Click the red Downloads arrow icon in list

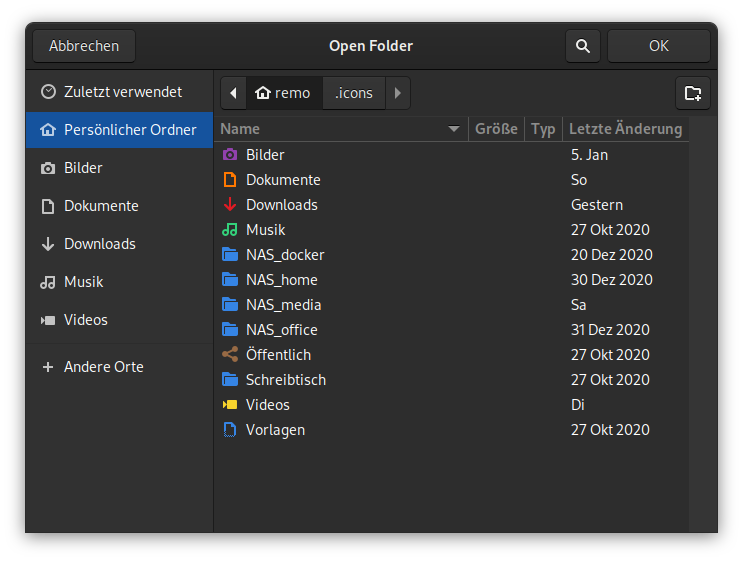coord(230,205)
